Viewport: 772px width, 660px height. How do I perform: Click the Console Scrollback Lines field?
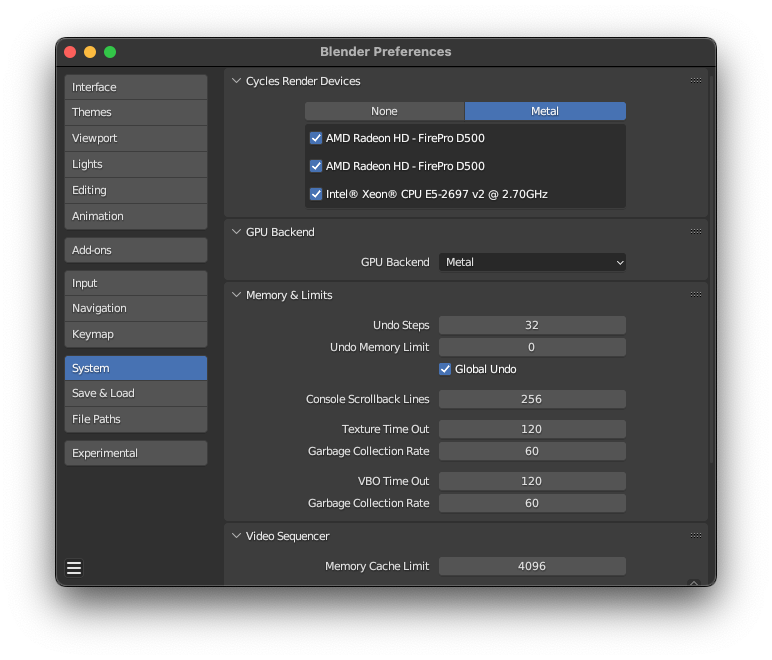[532, 399]
